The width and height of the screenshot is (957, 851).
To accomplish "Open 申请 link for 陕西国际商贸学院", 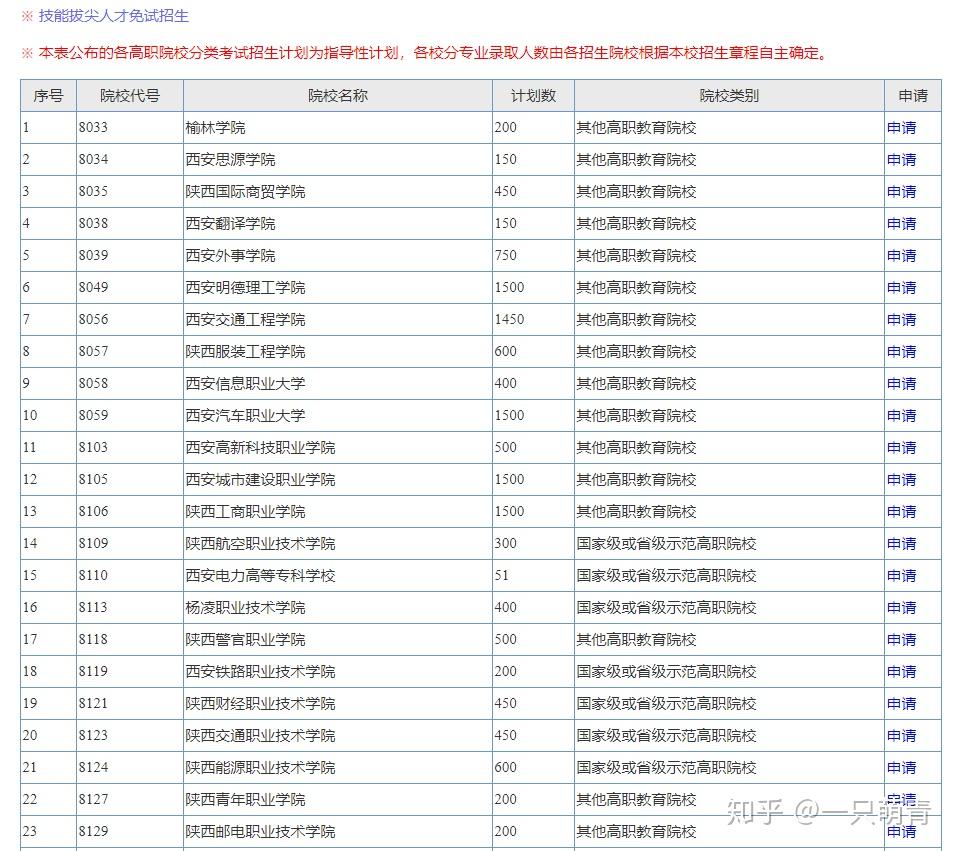I will 901,192.
